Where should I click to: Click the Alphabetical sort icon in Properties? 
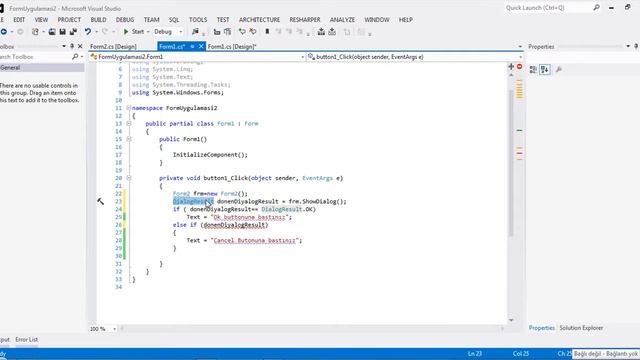(x=545, y=69)
